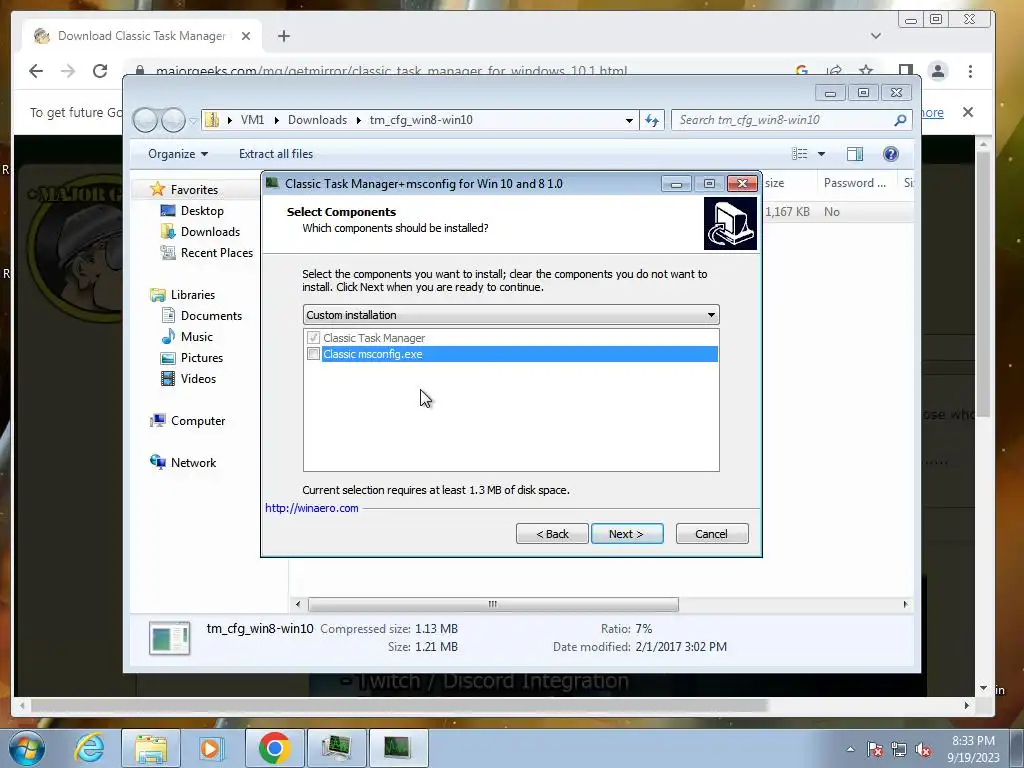Cancel the Classic Task Manager setup

pos(712,534)
